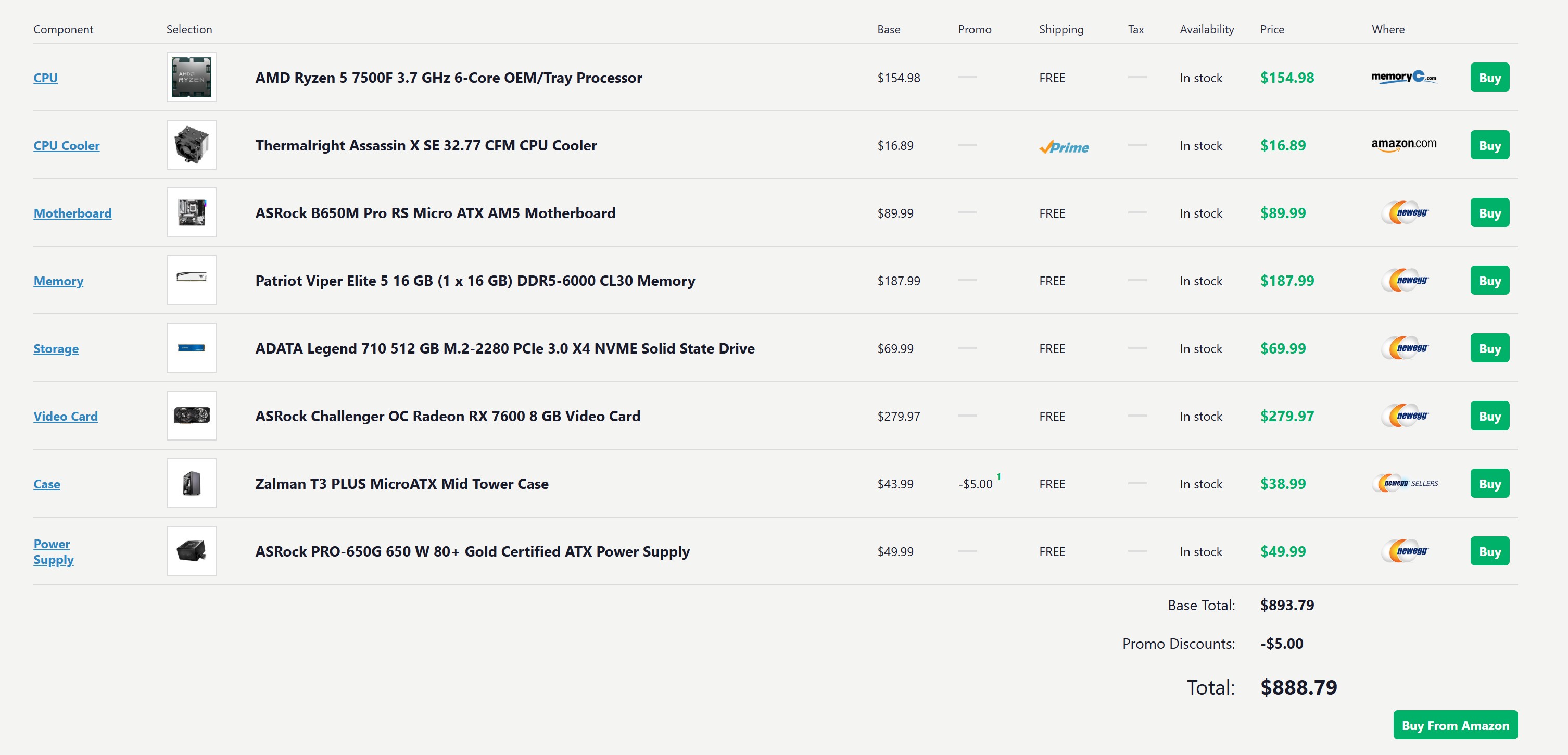Image resolution: width=1568 pixels, height=755 pixels.
Task: Click the $38.99 green case price
Action: point(1283,483)
